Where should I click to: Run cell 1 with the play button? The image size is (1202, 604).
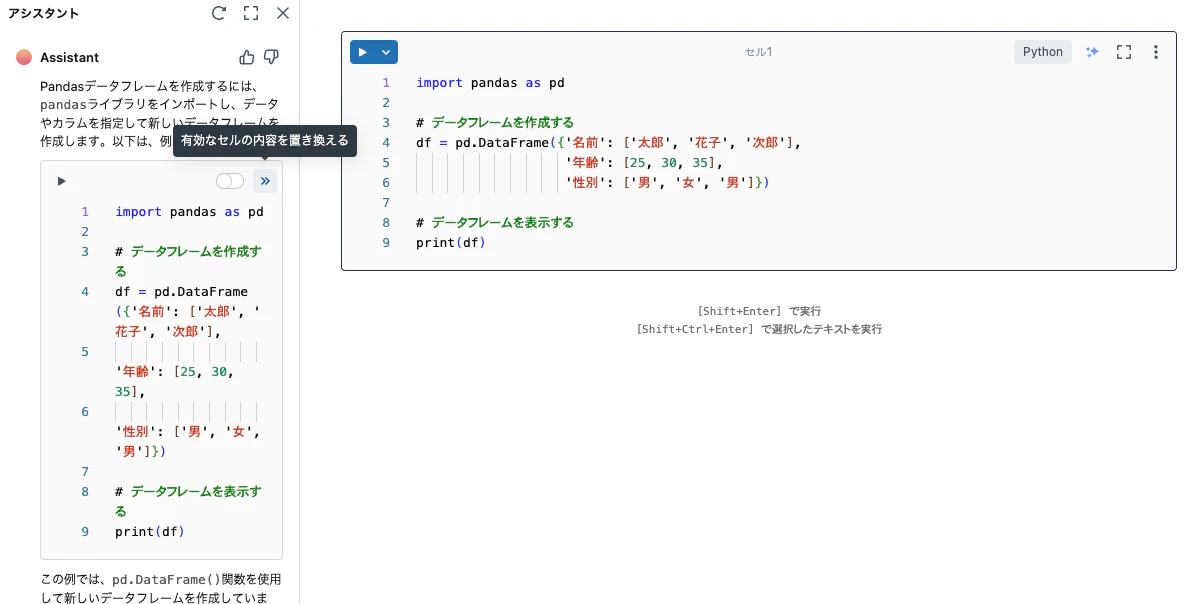pos(363,52)
